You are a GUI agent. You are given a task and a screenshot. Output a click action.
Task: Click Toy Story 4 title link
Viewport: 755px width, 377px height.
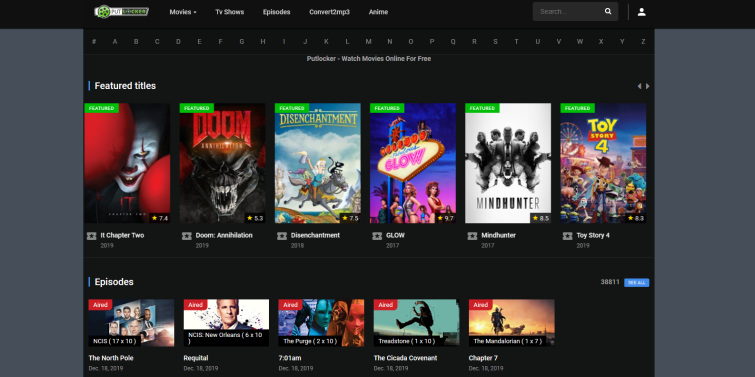[593, 235]
